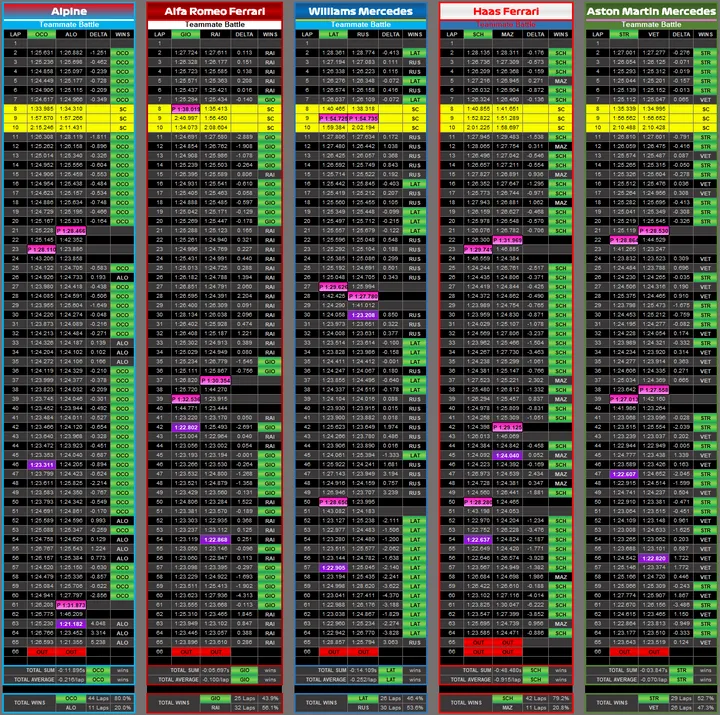This screenshot has height=715, width=720.
Task: Click the LAP header in the Haas table
Action: [452, 34]
